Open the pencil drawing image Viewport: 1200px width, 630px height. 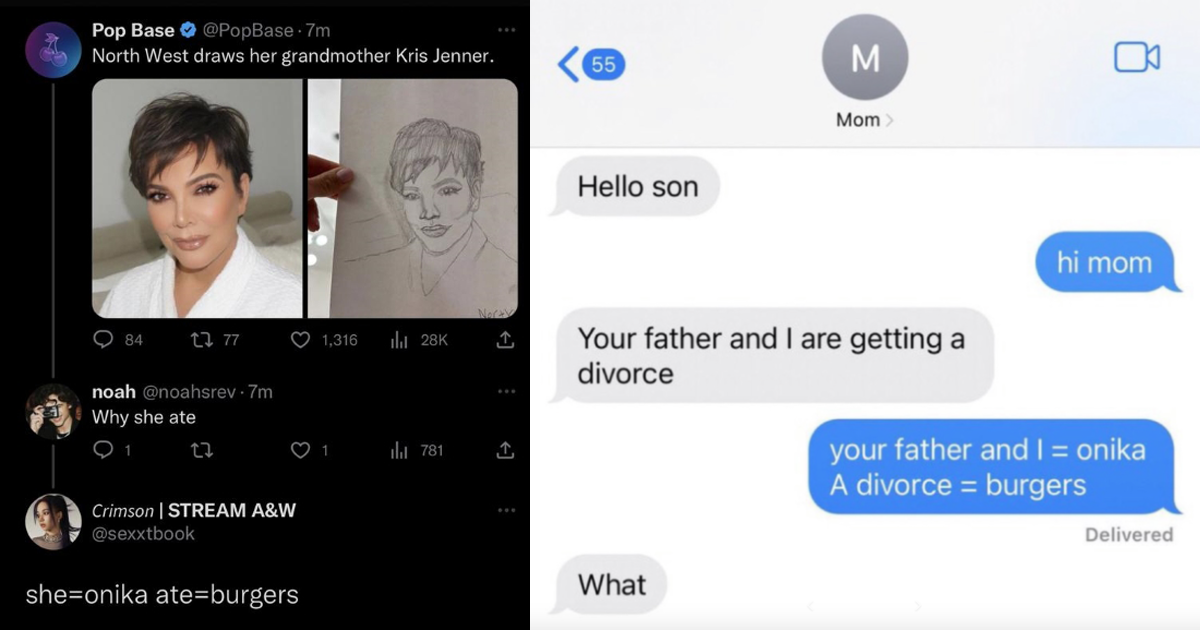pyautogui.click(x=413, y=198)
